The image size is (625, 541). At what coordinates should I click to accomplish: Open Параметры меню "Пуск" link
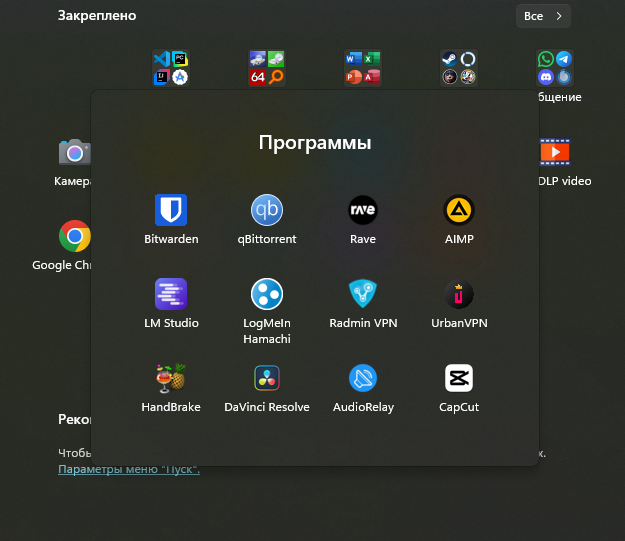coord(129,469)
